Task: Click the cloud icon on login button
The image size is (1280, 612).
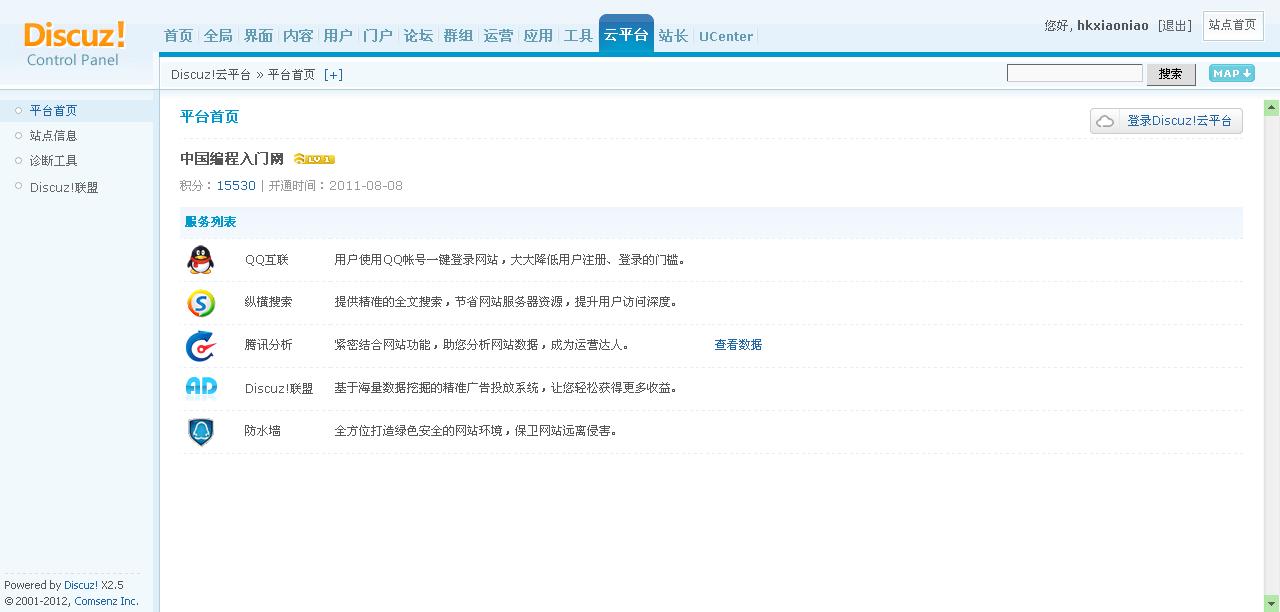Action: click(1105, 121)
